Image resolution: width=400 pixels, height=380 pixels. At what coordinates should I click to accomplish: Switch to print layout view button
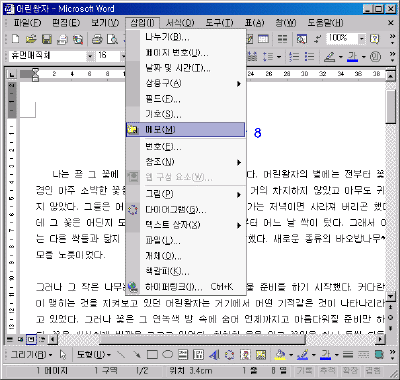click(31, 339)
